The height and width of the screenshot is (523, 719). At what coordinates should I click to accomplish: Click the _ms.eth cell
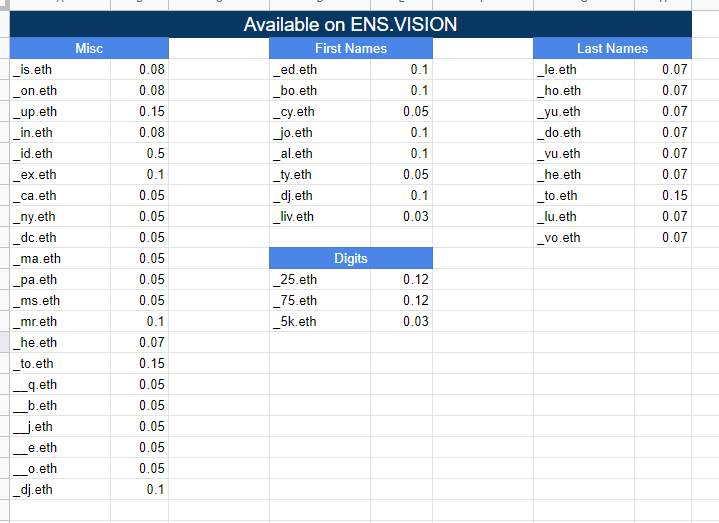(x=60, y=301)
